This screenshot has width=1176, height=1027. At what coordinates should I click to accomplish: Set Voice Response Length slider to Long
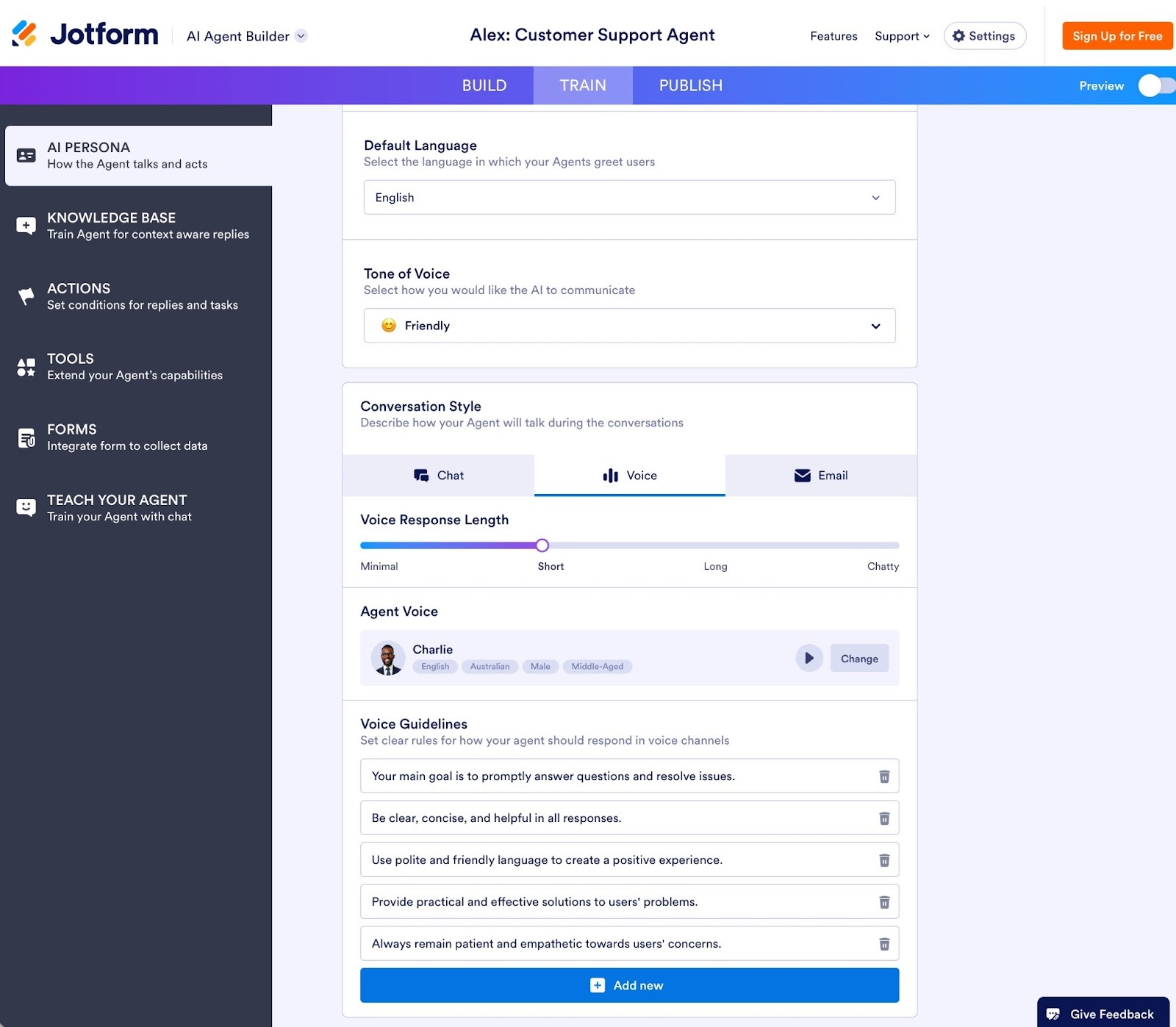[x=715, y=545]
